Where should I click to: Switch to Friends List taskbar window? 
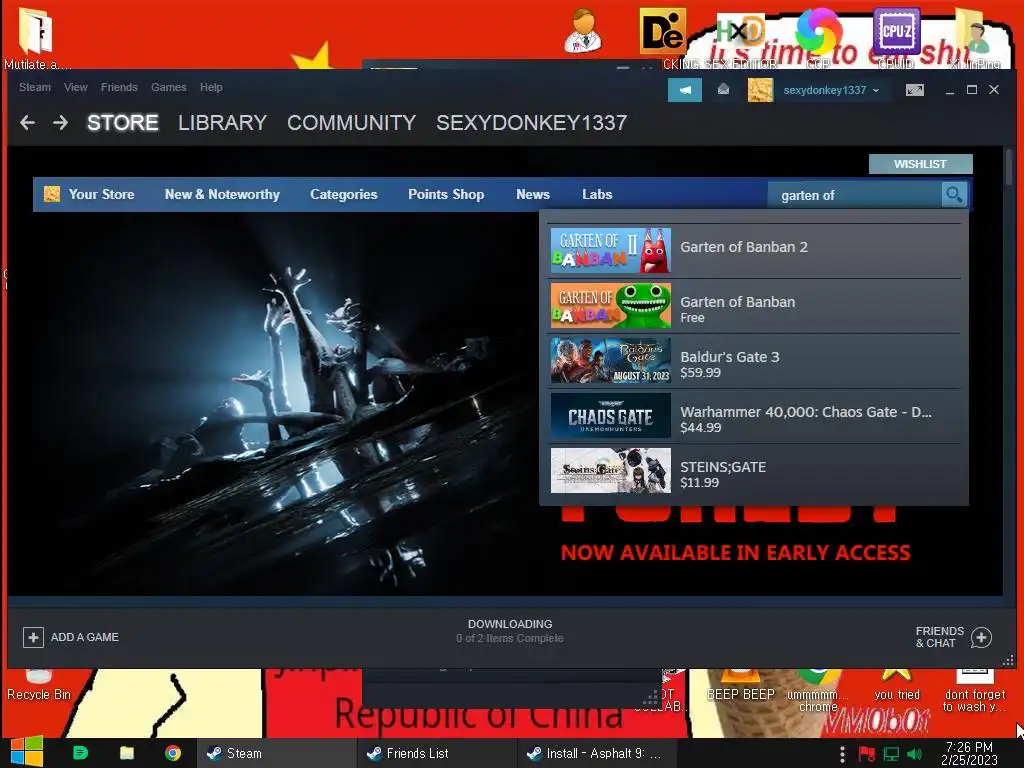(436, 753)
